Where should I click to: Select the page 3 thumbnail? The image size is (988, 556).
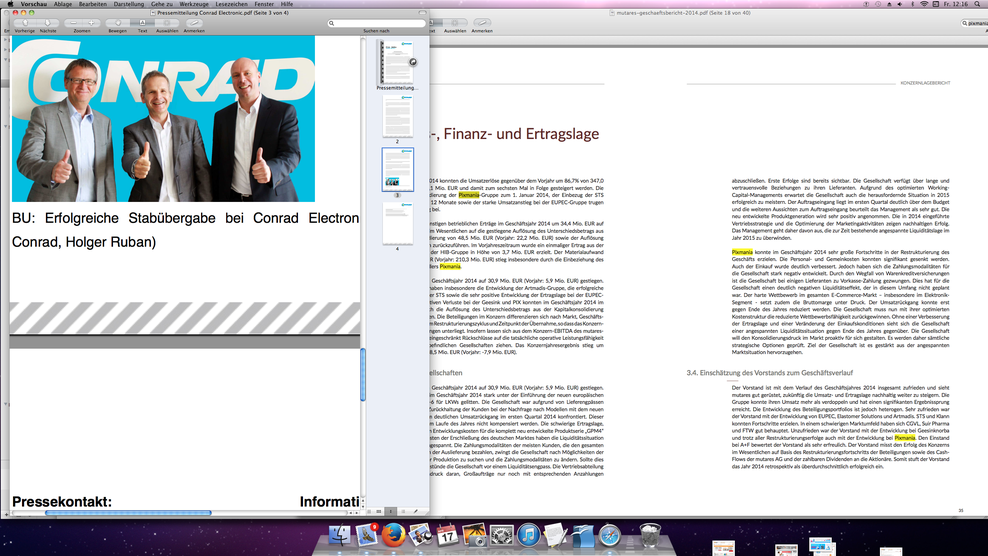398,170
